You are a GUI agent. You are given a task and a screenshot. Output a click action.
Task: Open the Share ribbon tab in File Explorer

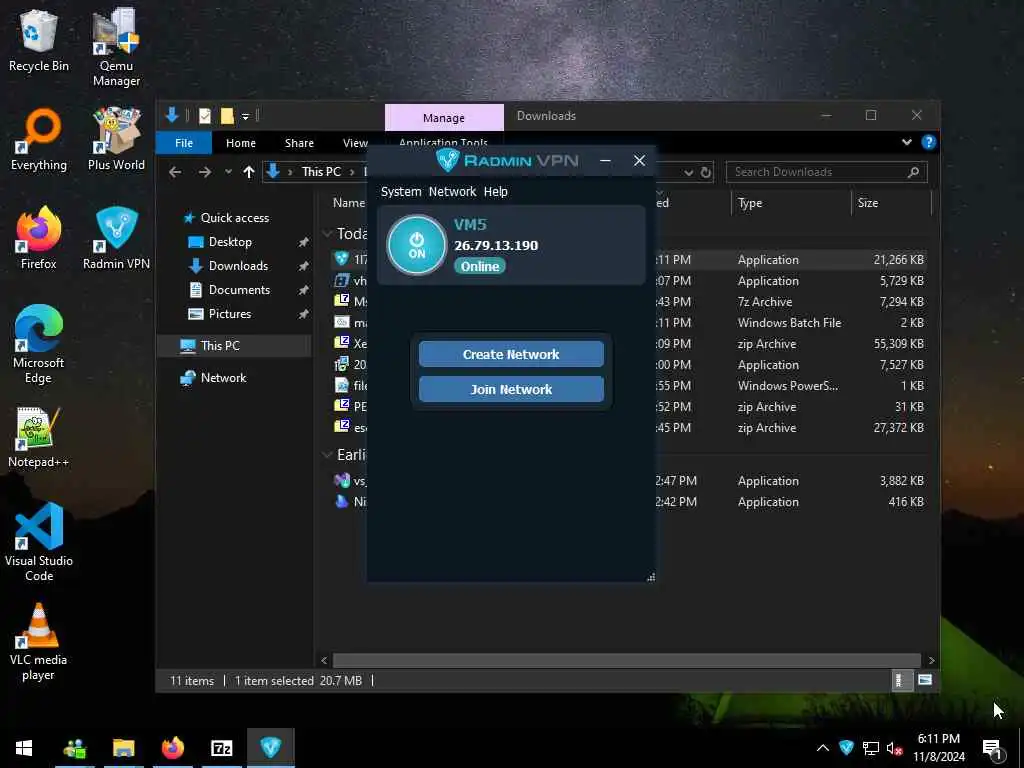tap(299, 142)
